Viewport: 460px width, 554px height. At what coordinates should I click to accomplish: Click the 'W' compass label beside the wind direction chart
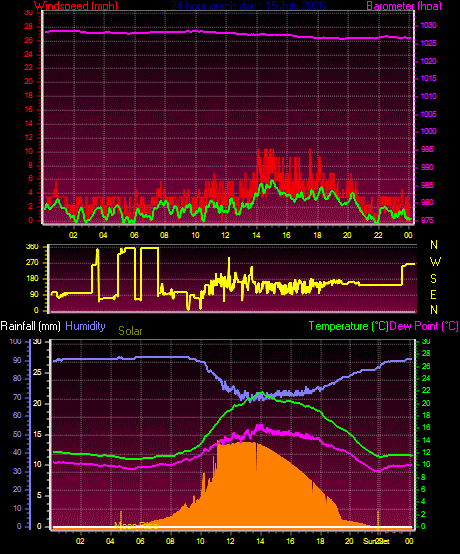pyautogui.click(x=435, y=262)
